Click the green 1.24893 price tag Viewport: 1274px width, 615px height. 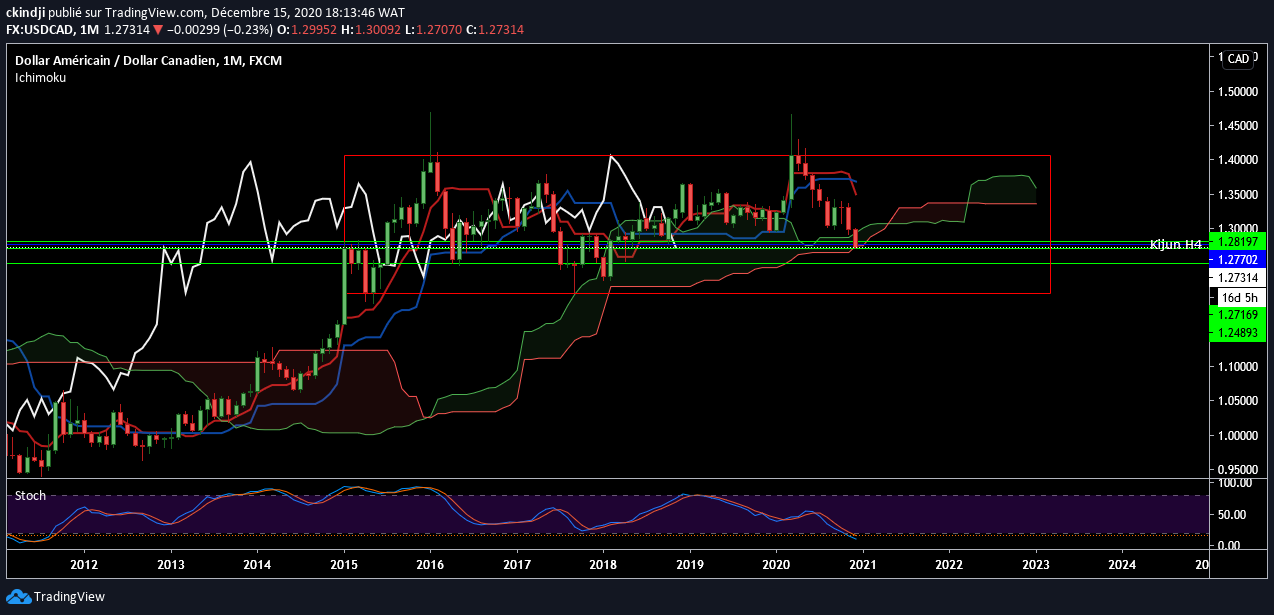pyautogui.click(x=1237, y=333)
